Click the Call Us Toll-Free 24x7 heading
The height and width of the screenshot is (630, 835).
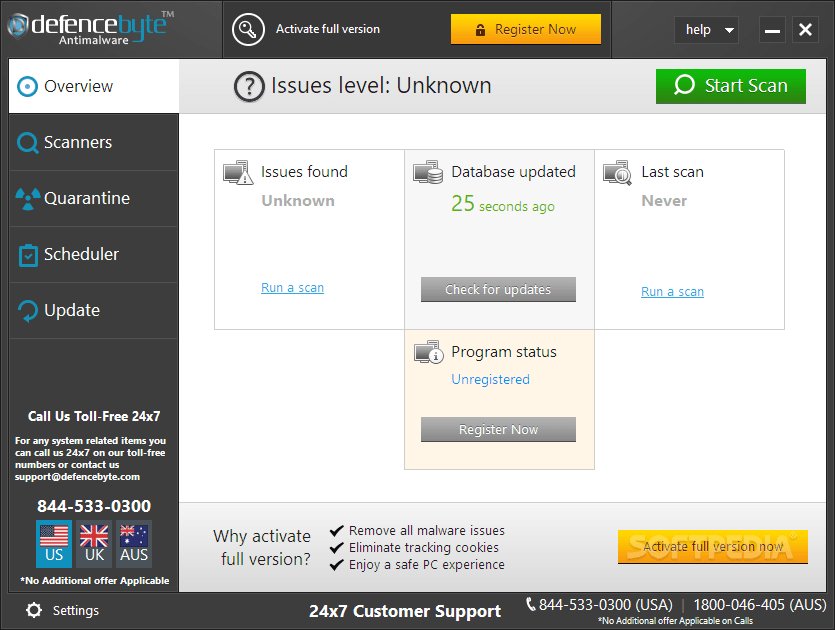(94, 416)
